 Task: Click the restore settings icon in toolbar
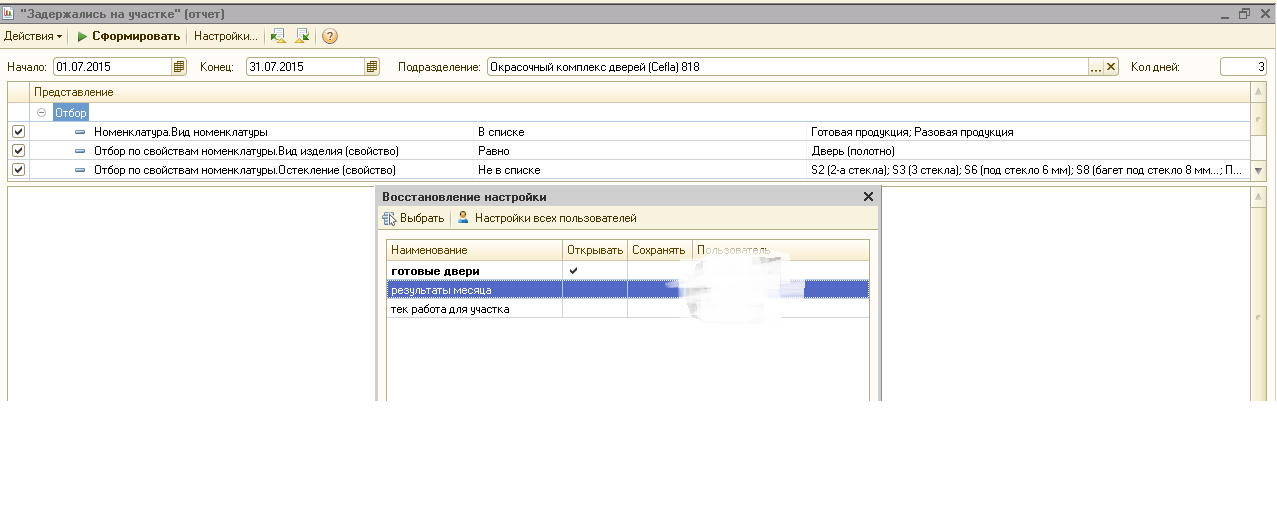(x=279, y=36)
